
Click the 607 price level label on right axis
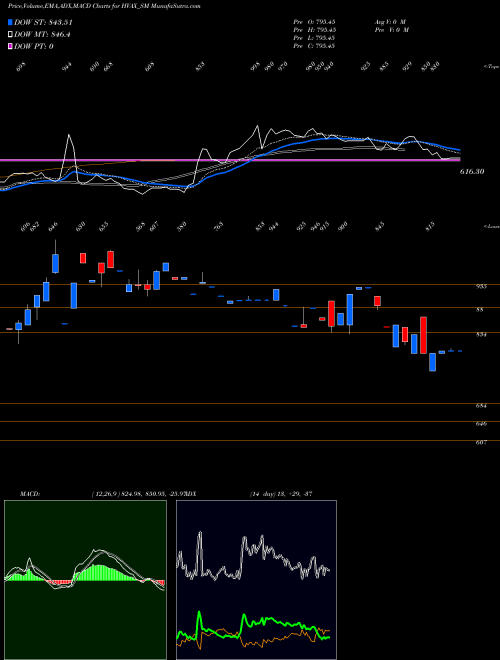[x=481, y=442]
